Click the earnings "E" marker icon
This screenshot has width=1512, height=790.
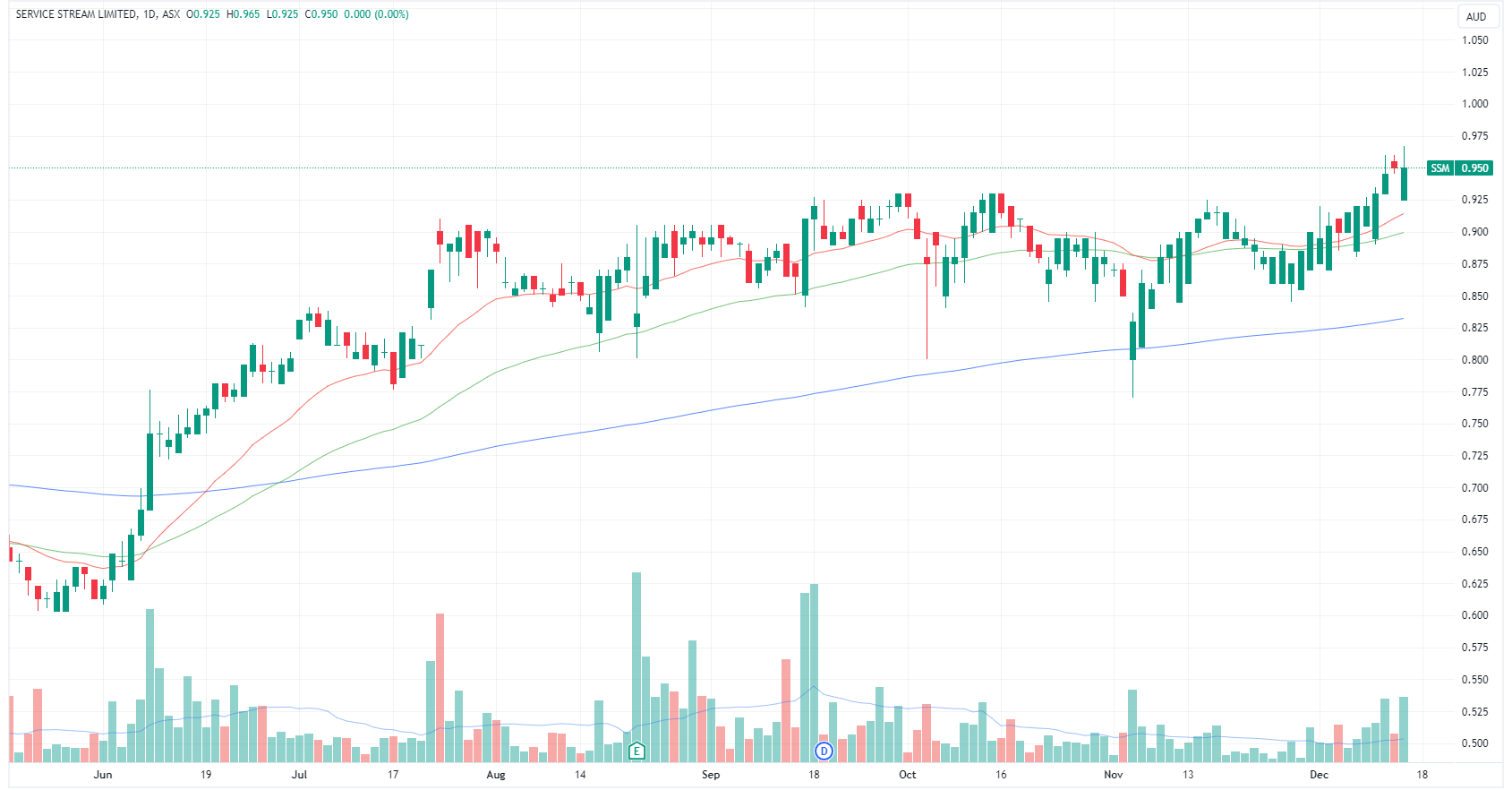tap(636, 751)
